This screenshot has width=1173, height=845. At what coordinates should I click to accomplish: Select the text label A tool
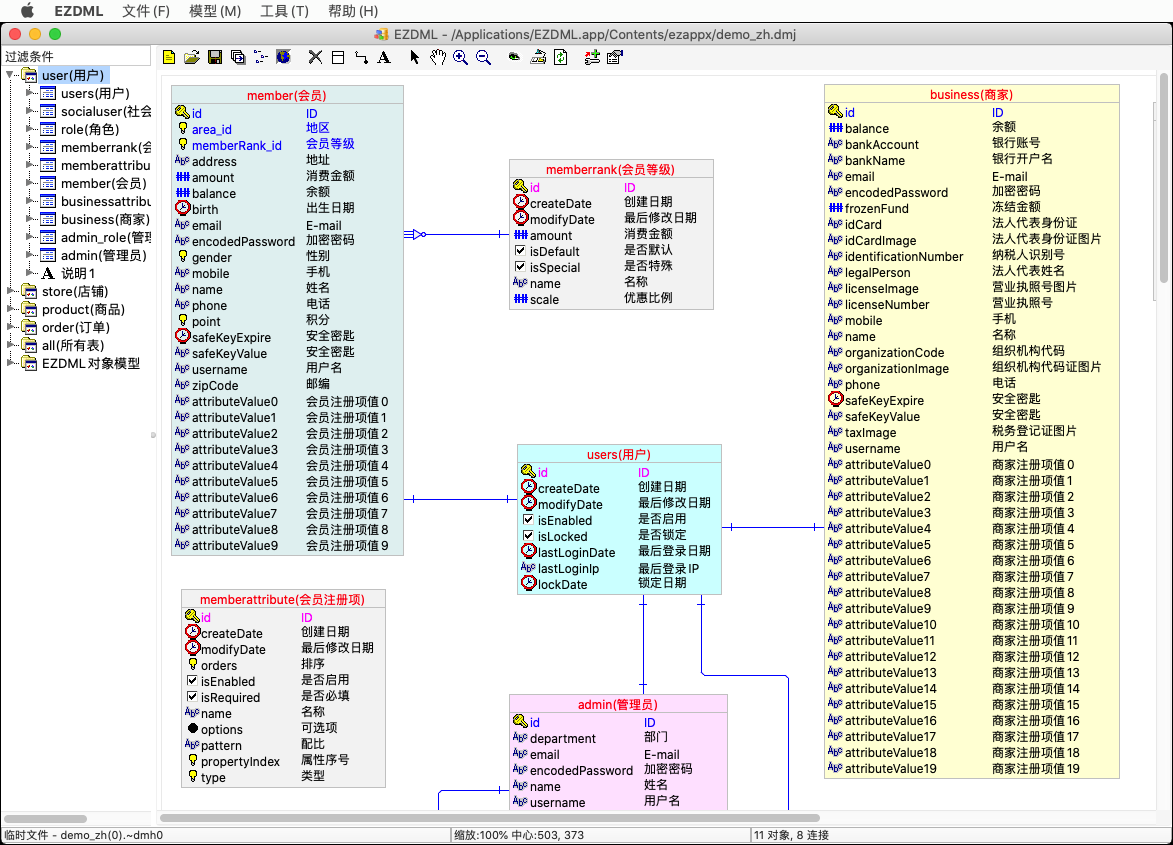384,58
